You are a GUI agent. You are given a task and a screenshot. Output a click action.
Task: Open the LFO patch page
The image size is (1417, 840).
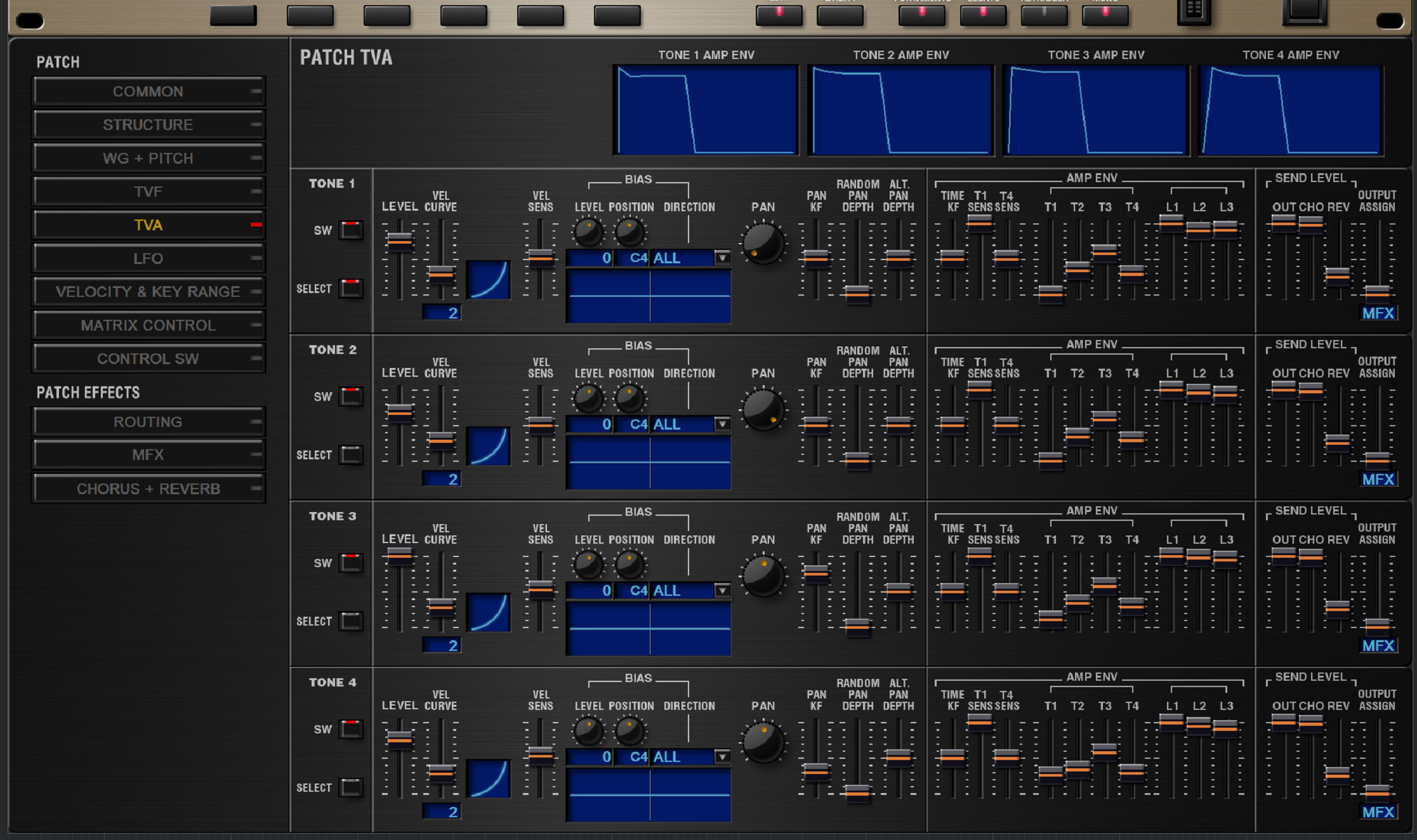point(148,258)
